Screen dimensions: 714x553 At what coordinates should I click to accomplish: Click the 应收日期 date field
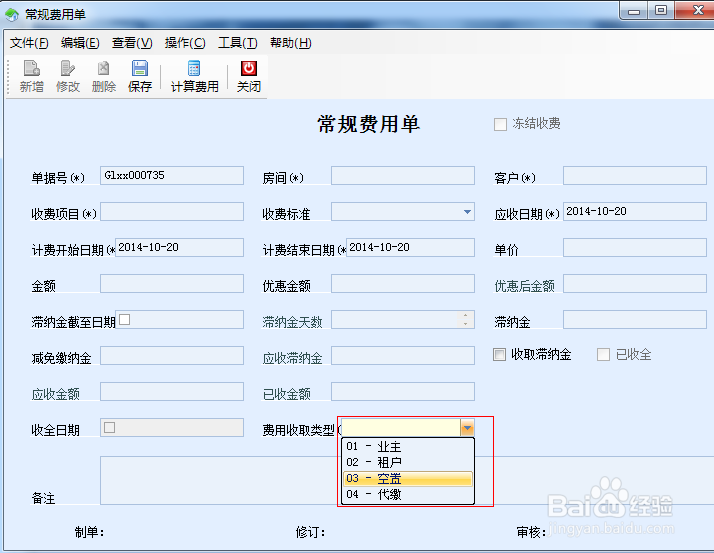point(635,212)
